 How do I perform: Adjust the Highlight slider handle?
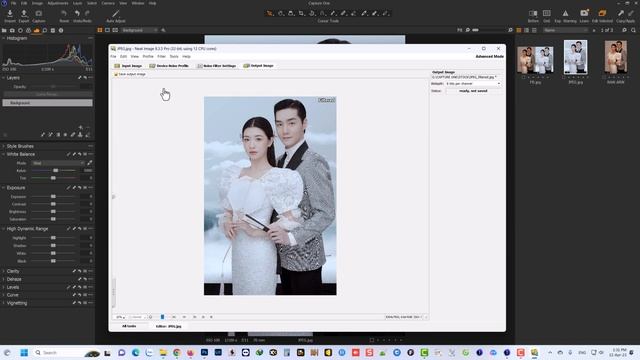coord(53,238)
